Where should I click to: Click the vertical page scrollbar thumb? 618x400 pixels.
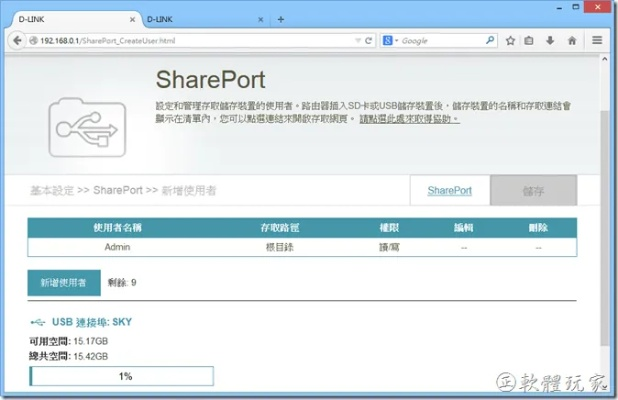[x=605, y=229]
